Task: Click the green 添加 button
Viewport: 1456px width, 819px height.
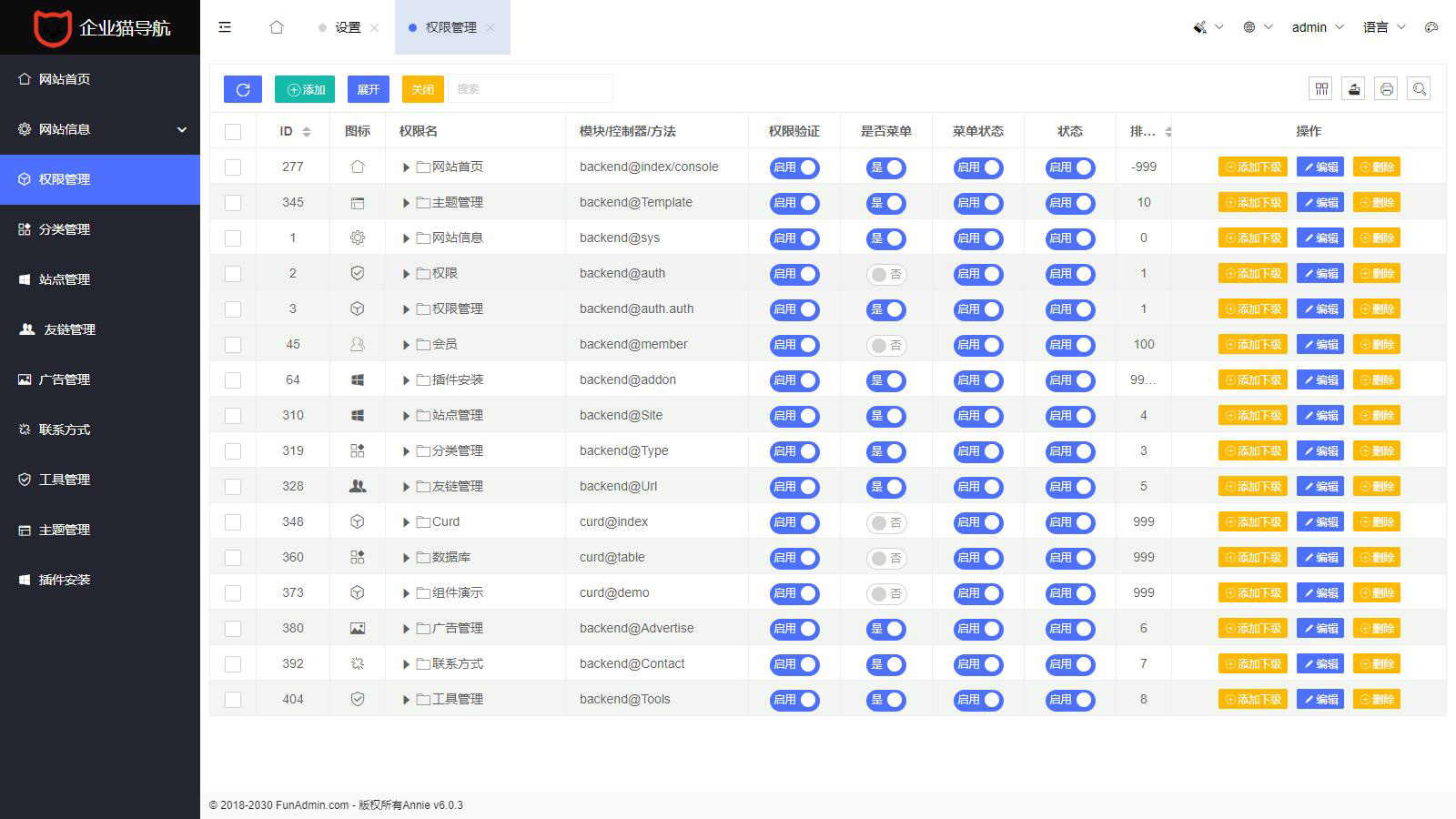Action: point(304,88)
